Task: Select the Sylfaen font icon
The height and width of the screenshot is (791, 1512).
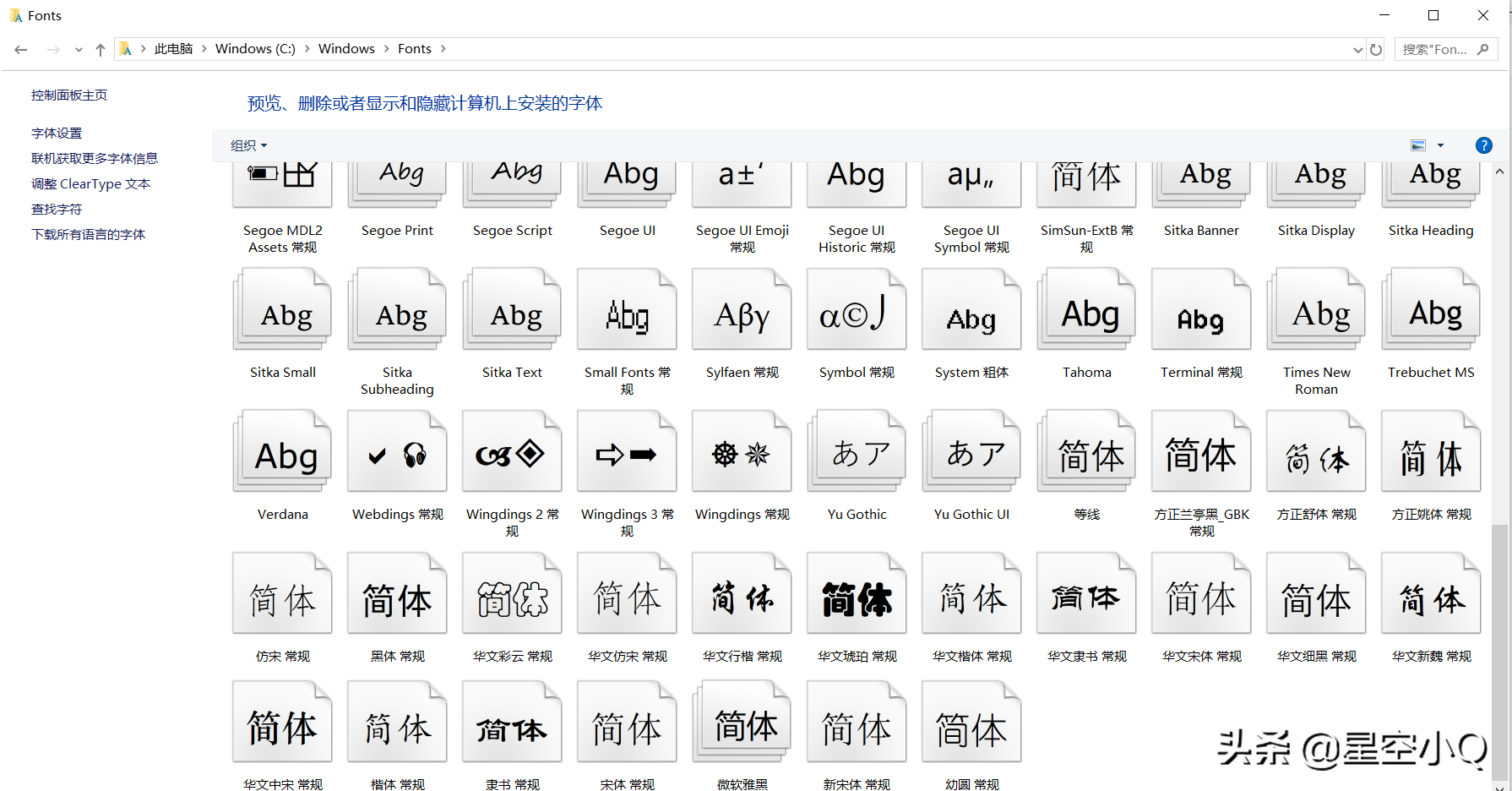Action: pyautogui.click(x=742, y=308)
